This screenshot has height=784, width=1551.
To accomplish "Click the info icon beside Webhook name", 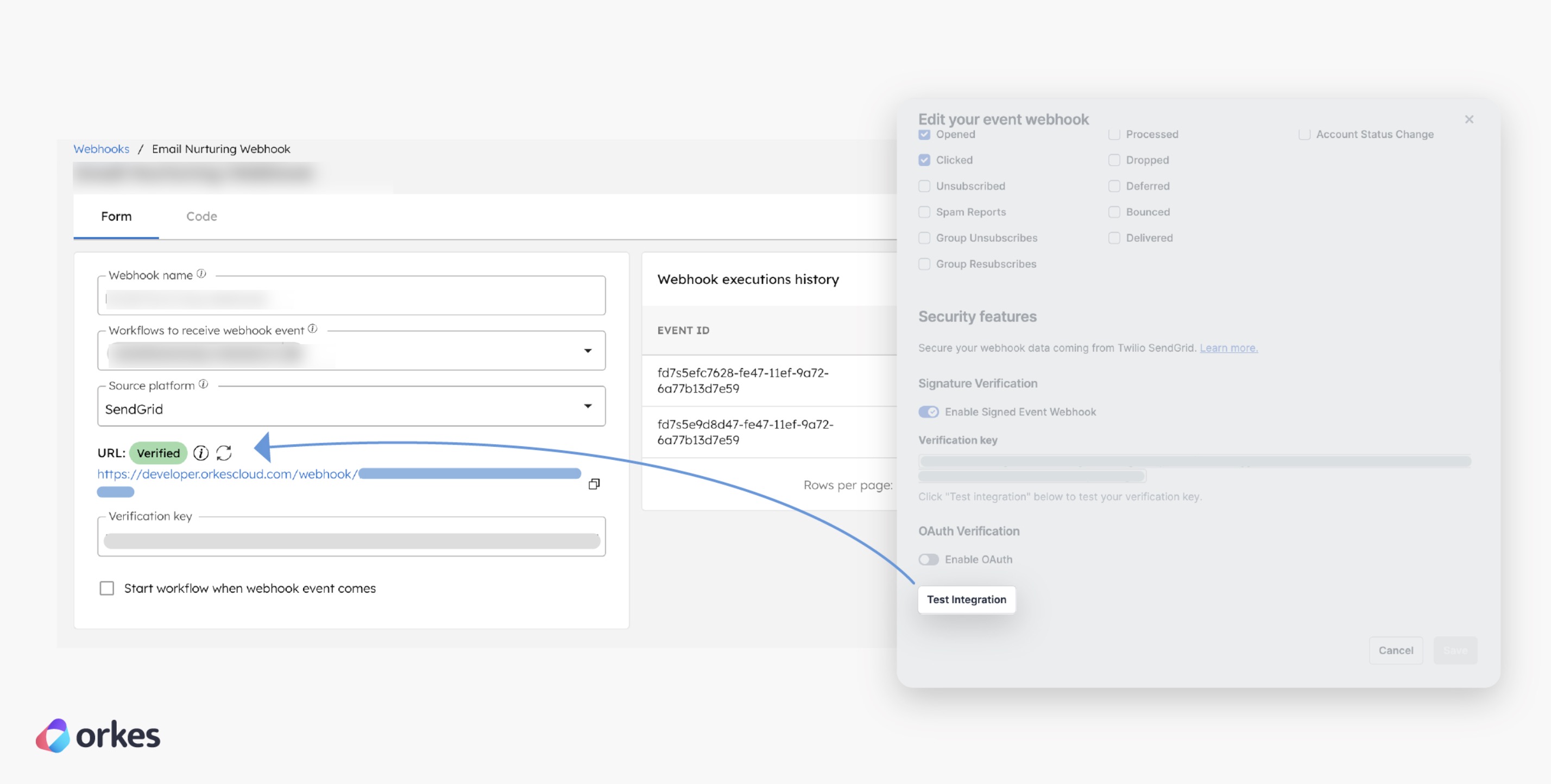I will [201, 274].
